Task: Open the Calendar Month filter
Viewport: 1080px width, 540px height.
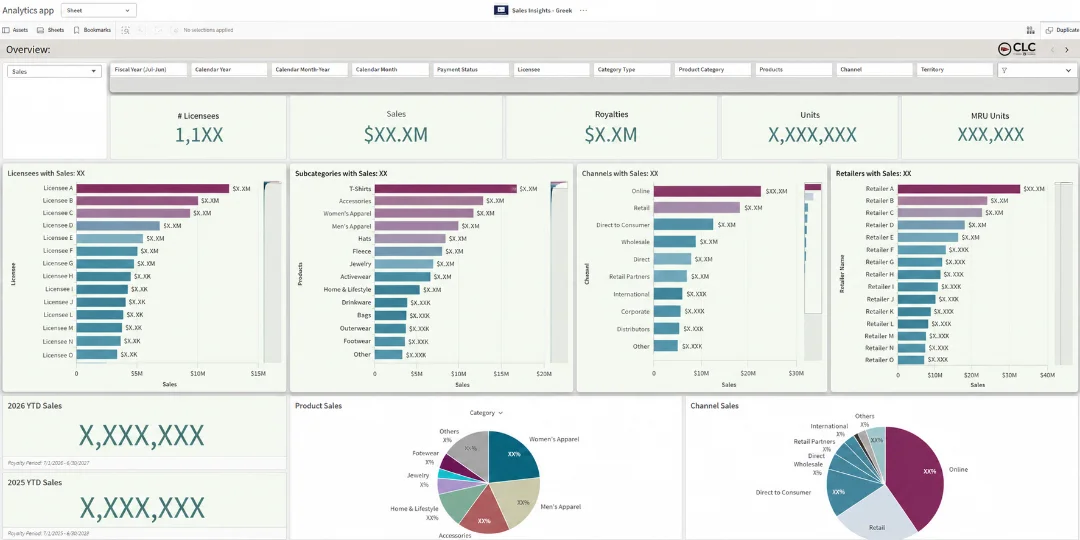Action: point(390,70)
